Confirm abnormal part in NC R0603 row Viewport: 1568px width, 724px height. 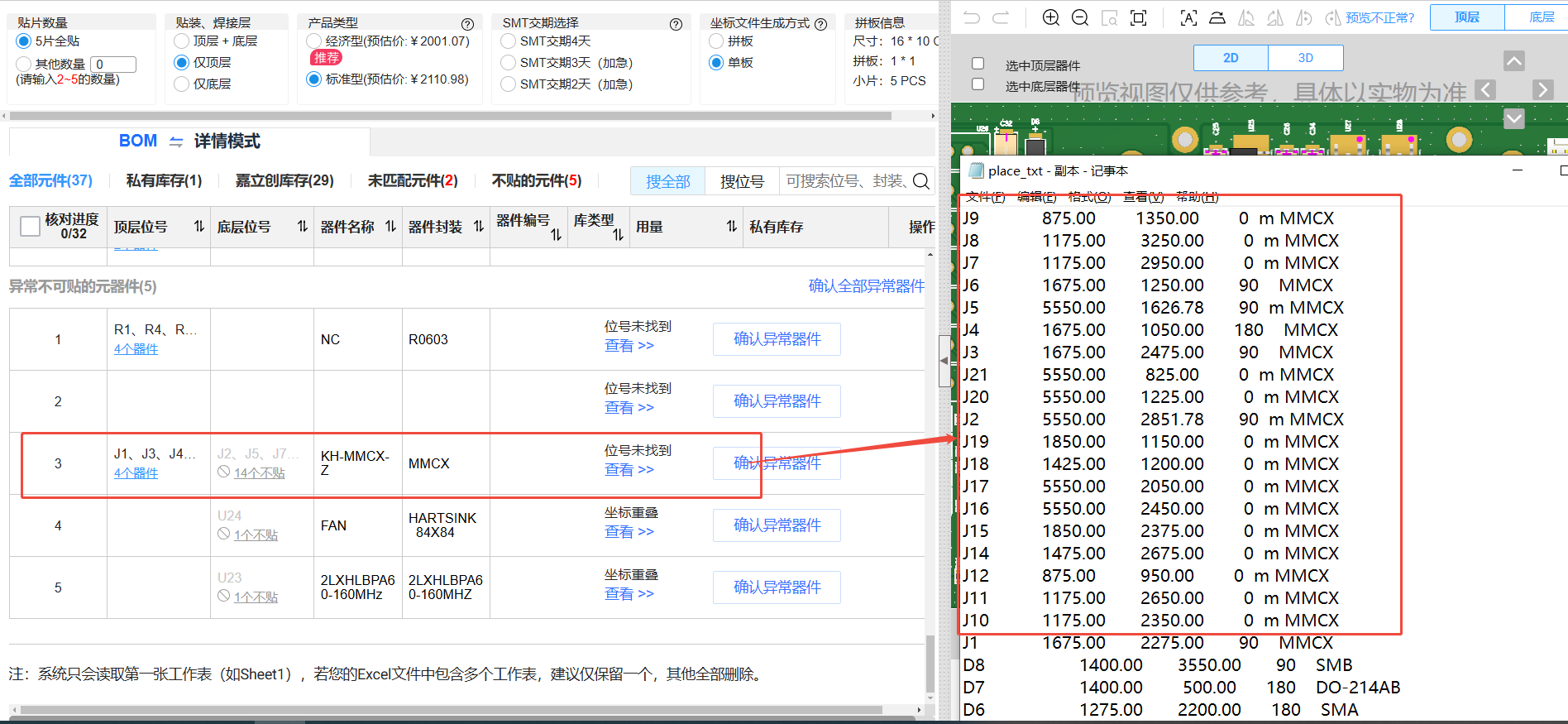[x=777, y=339]
